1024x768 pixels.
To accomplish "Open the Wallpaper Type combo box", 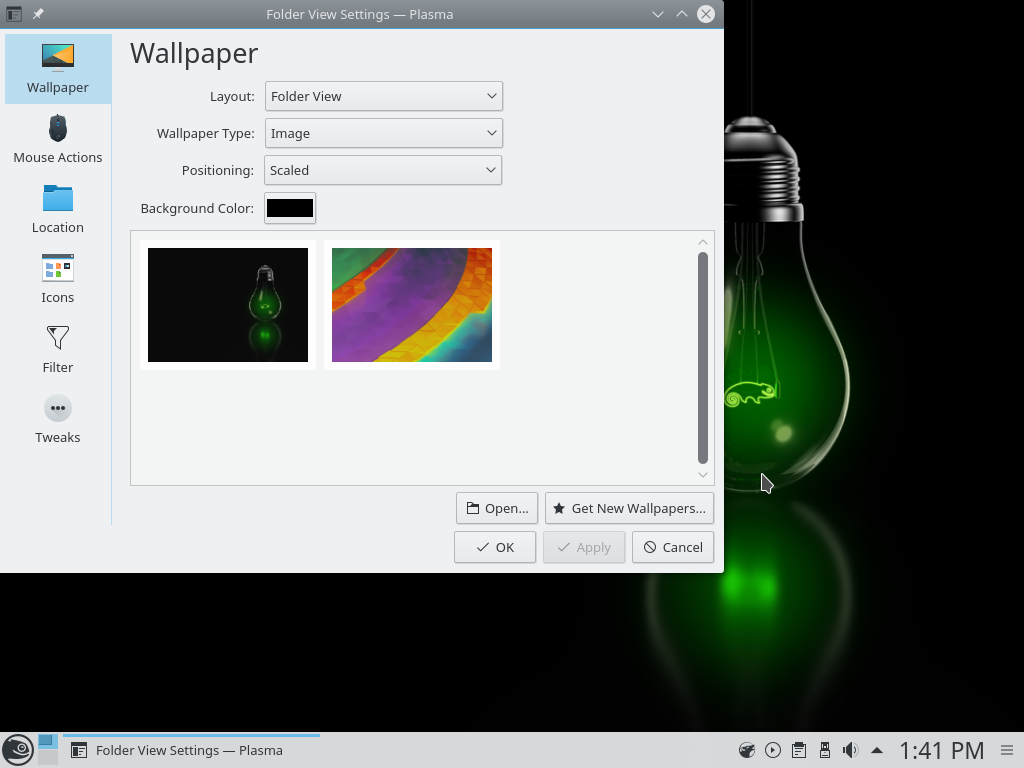I will 383,133.
